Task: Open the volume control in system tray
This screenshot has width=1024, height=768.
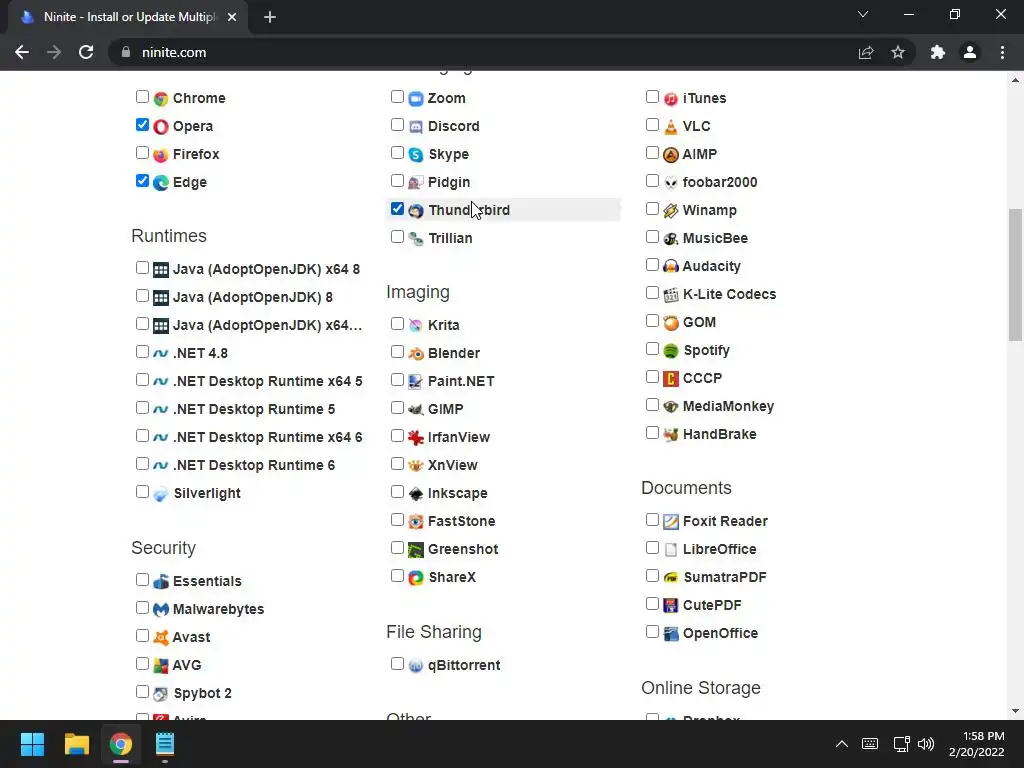Action: (x=926, y=744)
